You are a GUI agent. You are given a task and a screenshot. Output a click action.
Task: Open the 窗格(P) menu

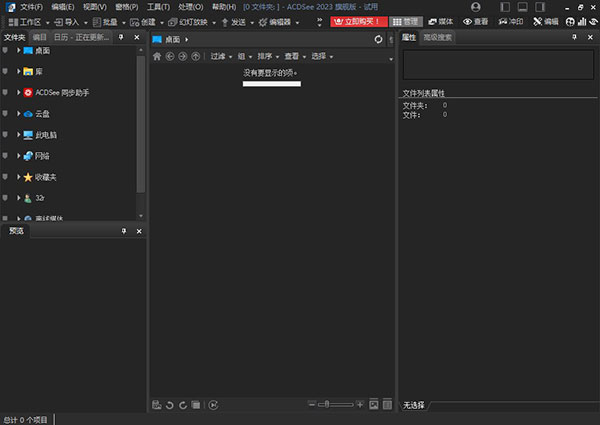tap(127, 7)
